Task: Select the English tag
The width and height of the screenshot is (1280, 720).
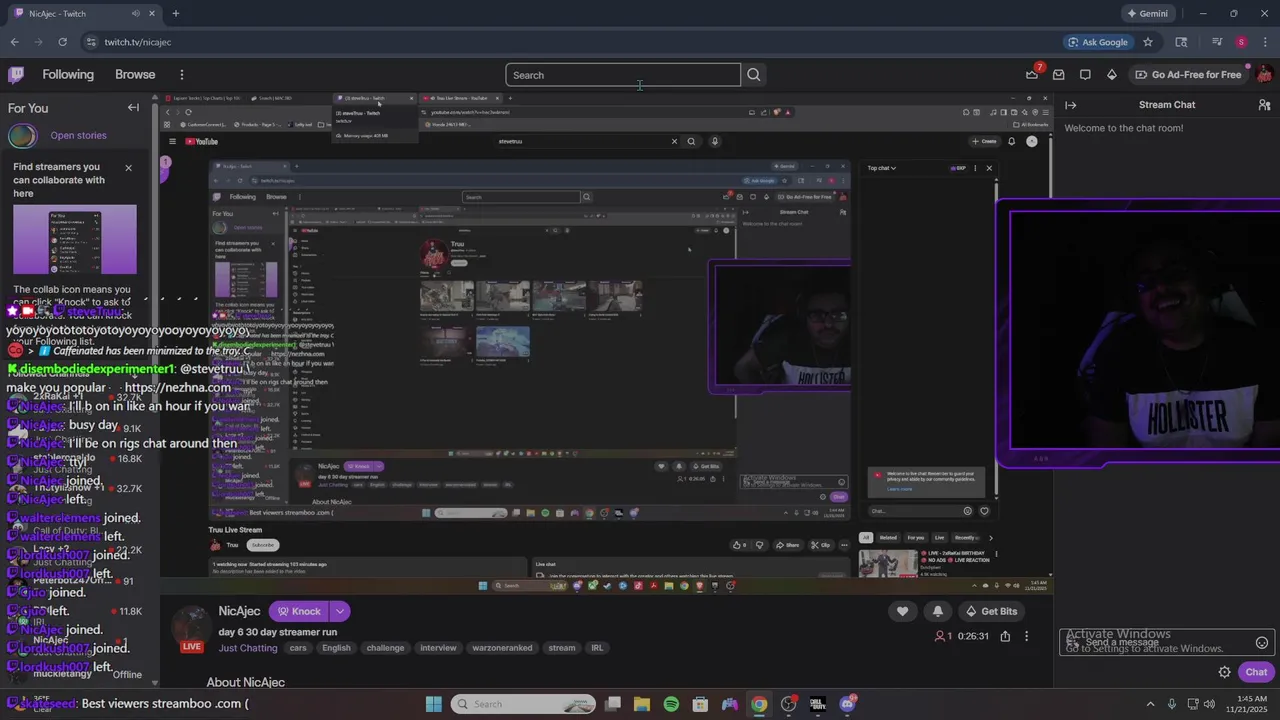Action: pyautogui.click(x=336, y=648)
